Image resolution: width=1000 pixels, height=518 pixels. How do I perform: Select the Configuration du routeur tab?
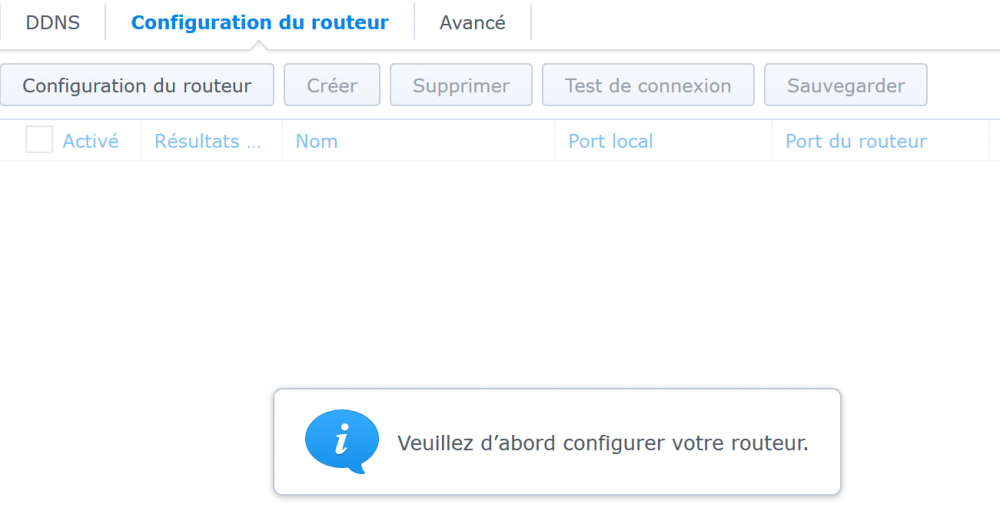point(259,22)
